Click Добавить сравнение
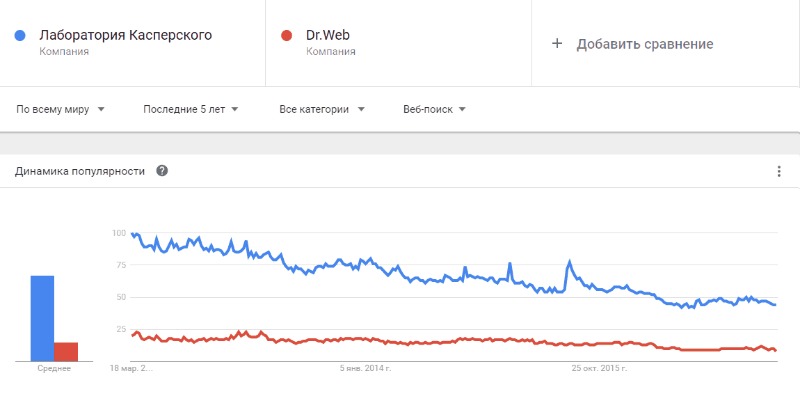The image size is (800, 410). 645,44
